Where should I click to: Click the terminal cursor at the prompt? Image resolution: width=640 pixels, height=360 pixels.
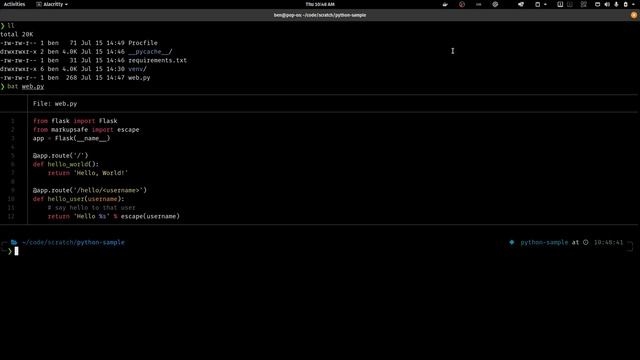(x=16, y=251)
